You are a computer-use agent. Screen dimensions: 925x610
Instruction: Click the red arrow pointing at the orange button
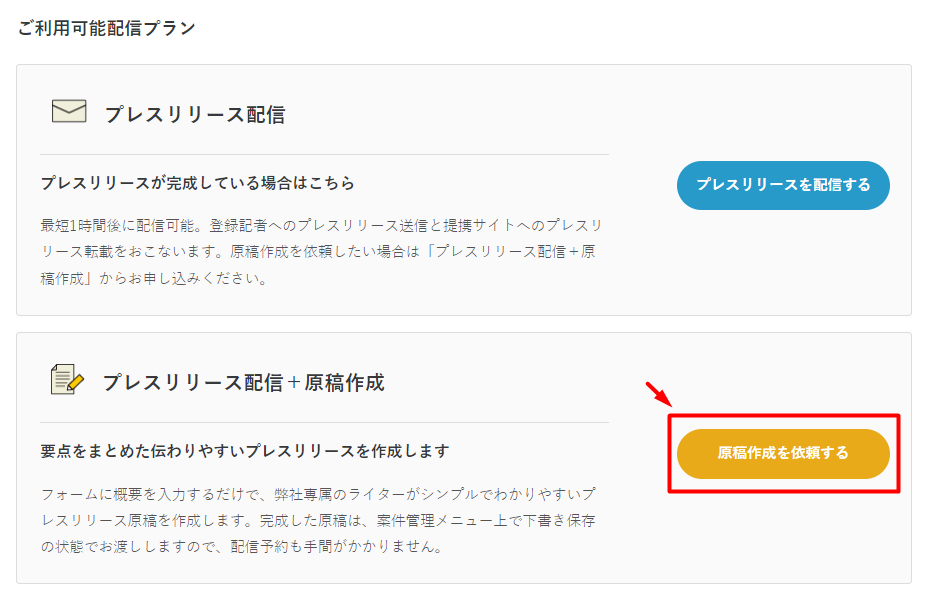click(x=659, y=394)
